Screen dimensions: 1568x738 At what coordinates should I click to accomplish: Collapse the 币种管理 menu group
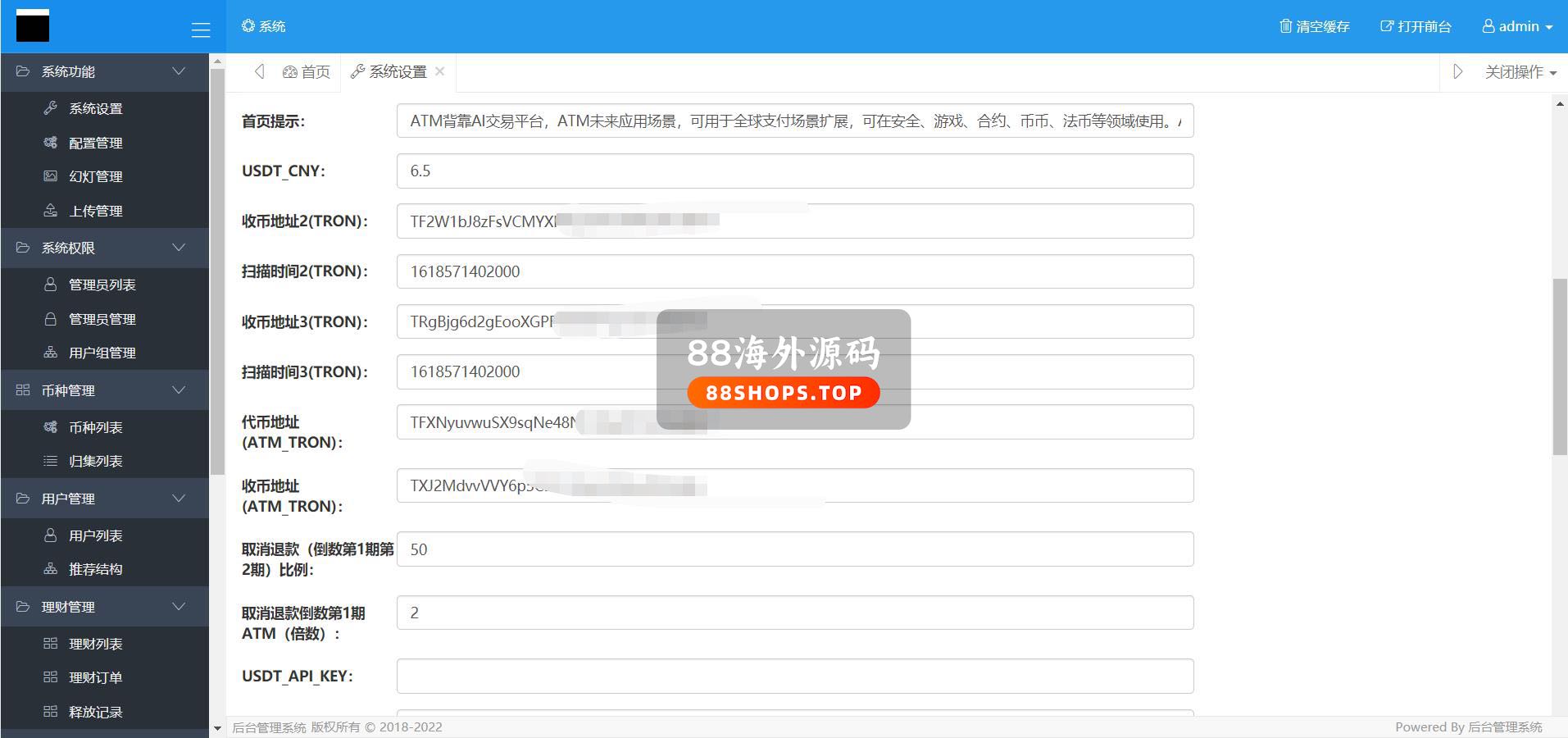click(x=178, y=390)
